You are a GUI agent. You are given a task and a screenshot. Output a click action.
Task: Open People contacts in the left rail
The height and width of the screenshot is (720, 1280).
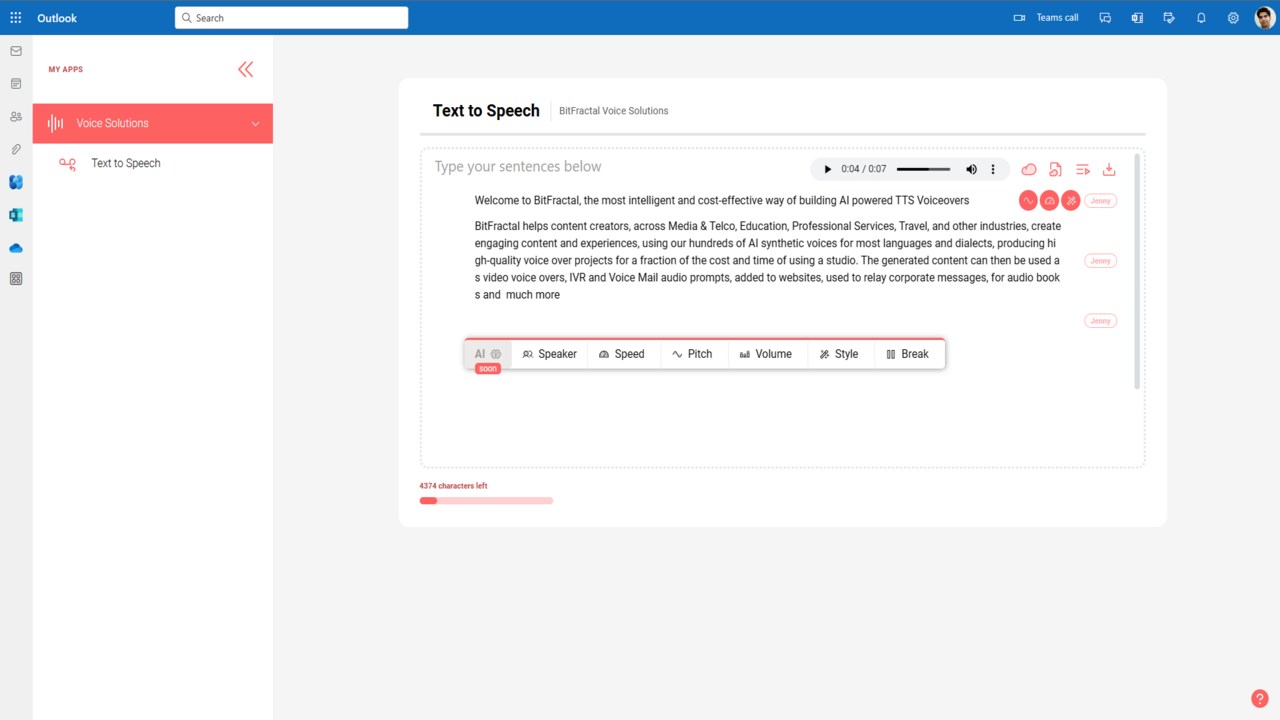pyautogui.click(x=16, y=117)
